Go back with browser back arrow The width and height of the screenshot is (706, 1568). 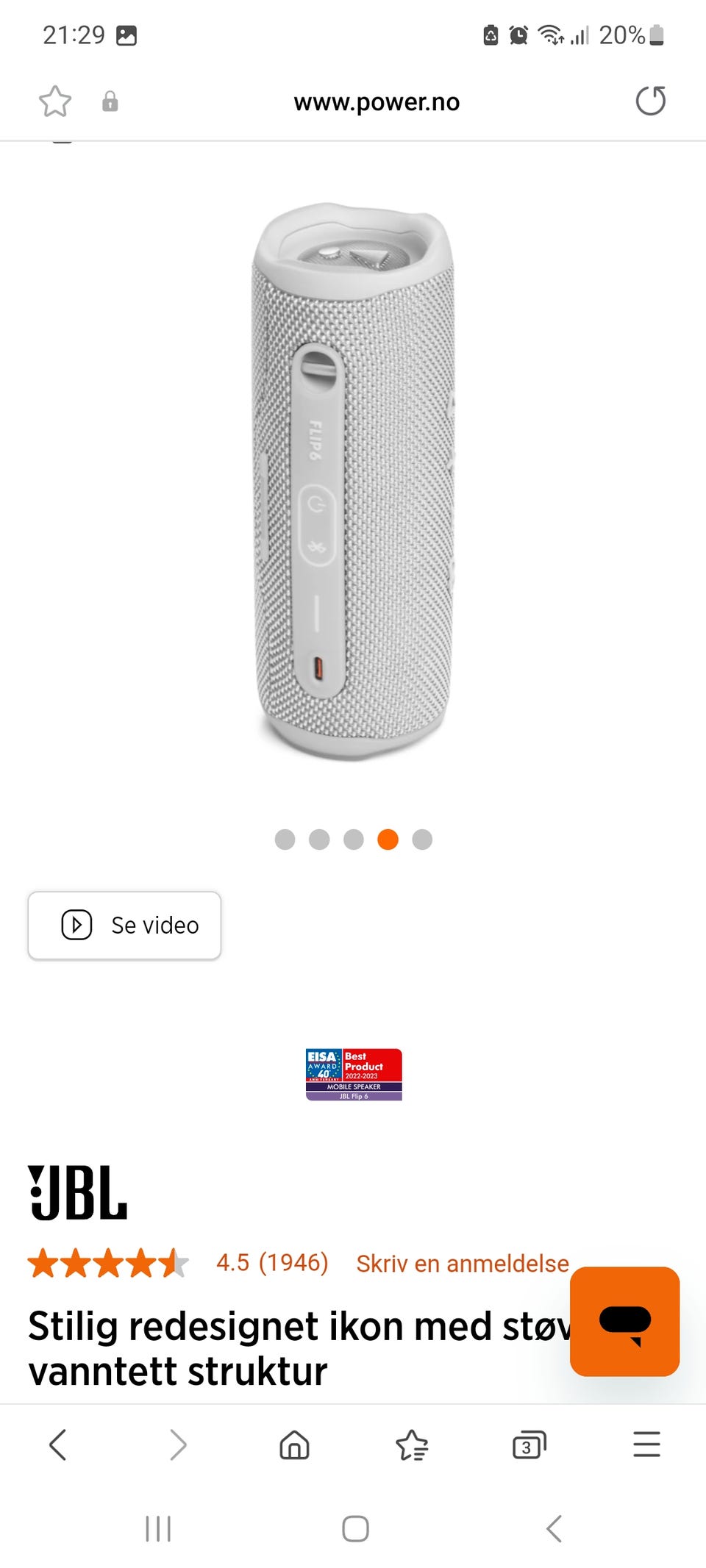58,1445
